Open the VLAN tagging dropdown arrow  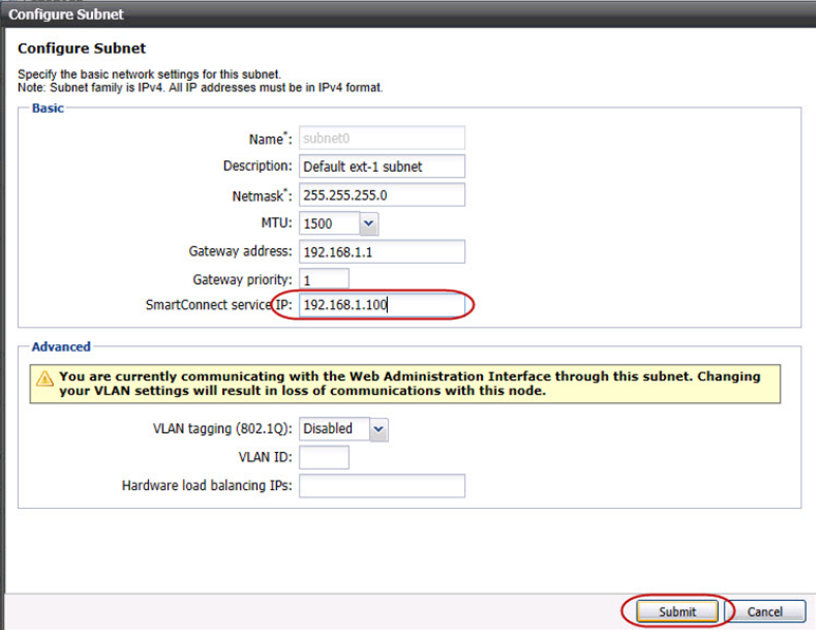coord(378,429)
